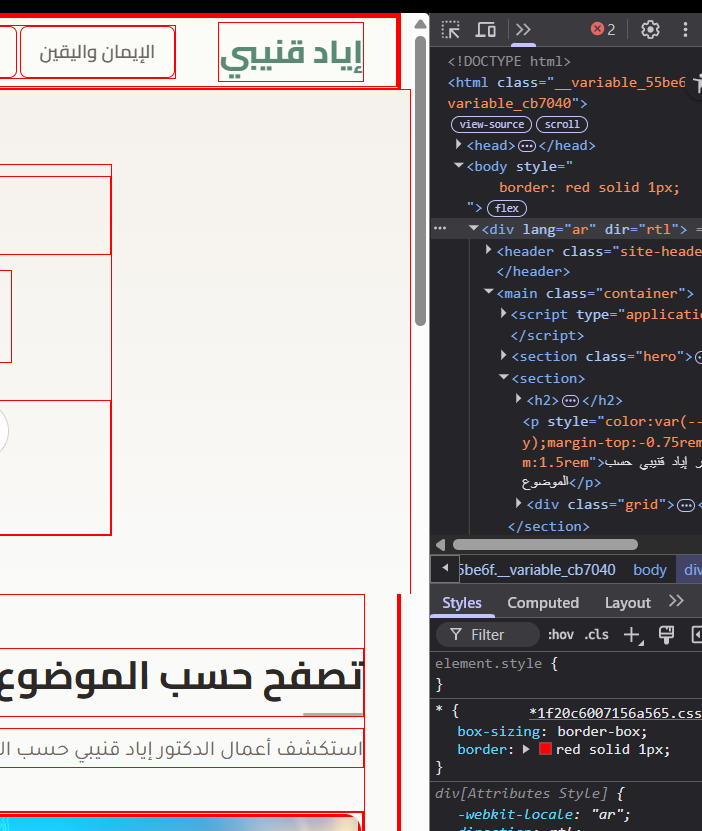Viewport: 702px width, 831px height.
Task: Expand the head element
Action: [x=459, y=144]
